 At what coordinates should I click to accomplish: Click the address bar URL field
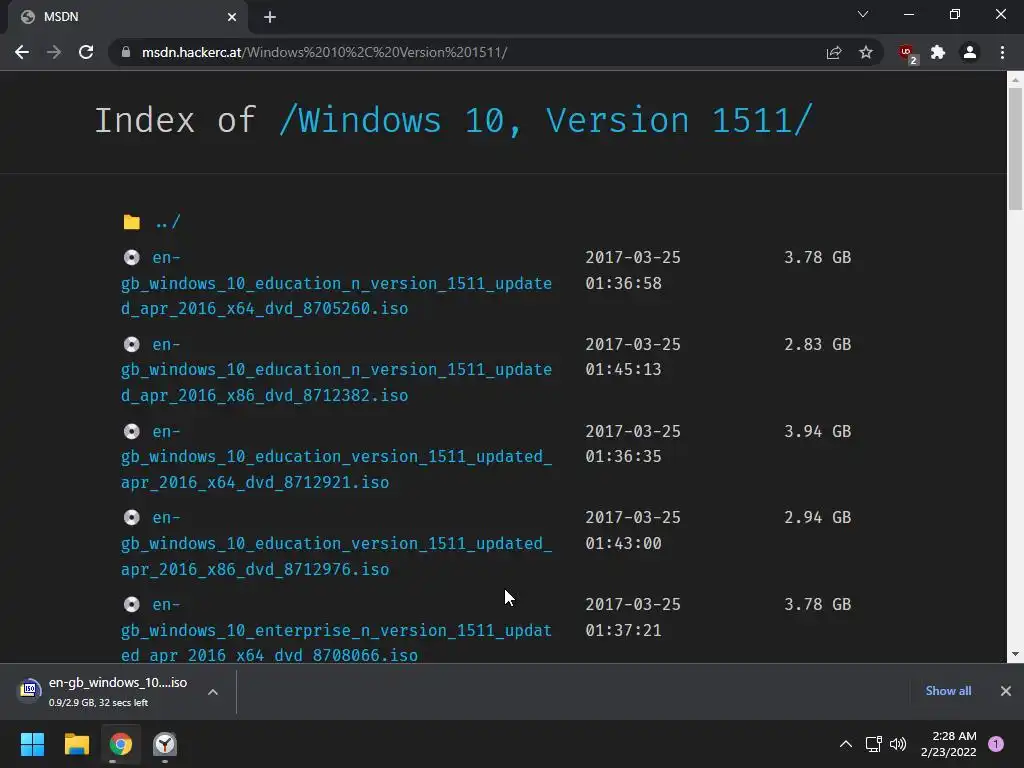pos(470,52)
